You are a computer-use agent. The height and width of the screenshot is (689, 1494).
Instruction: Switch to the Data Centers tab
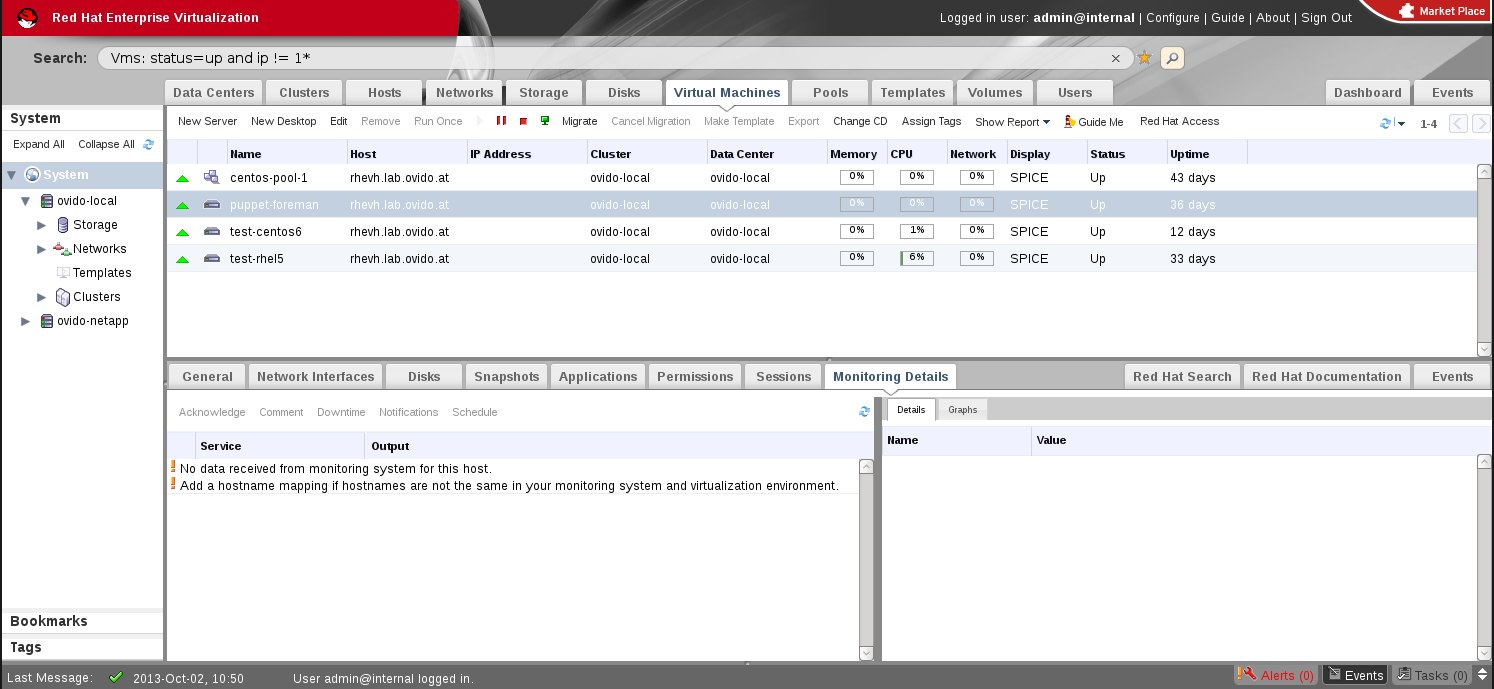(x=214, y=92)
